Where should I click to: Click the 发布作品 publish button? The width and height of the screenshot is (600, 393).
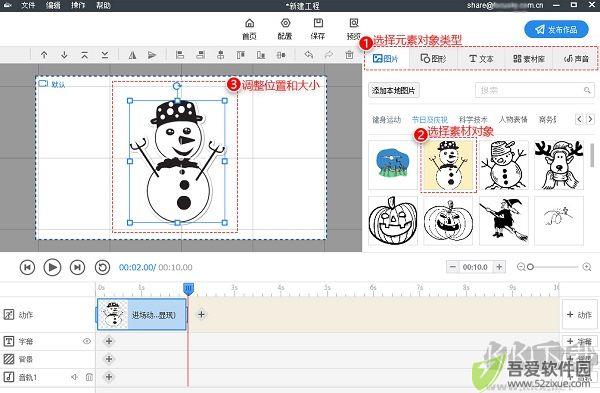click(556, 29)
